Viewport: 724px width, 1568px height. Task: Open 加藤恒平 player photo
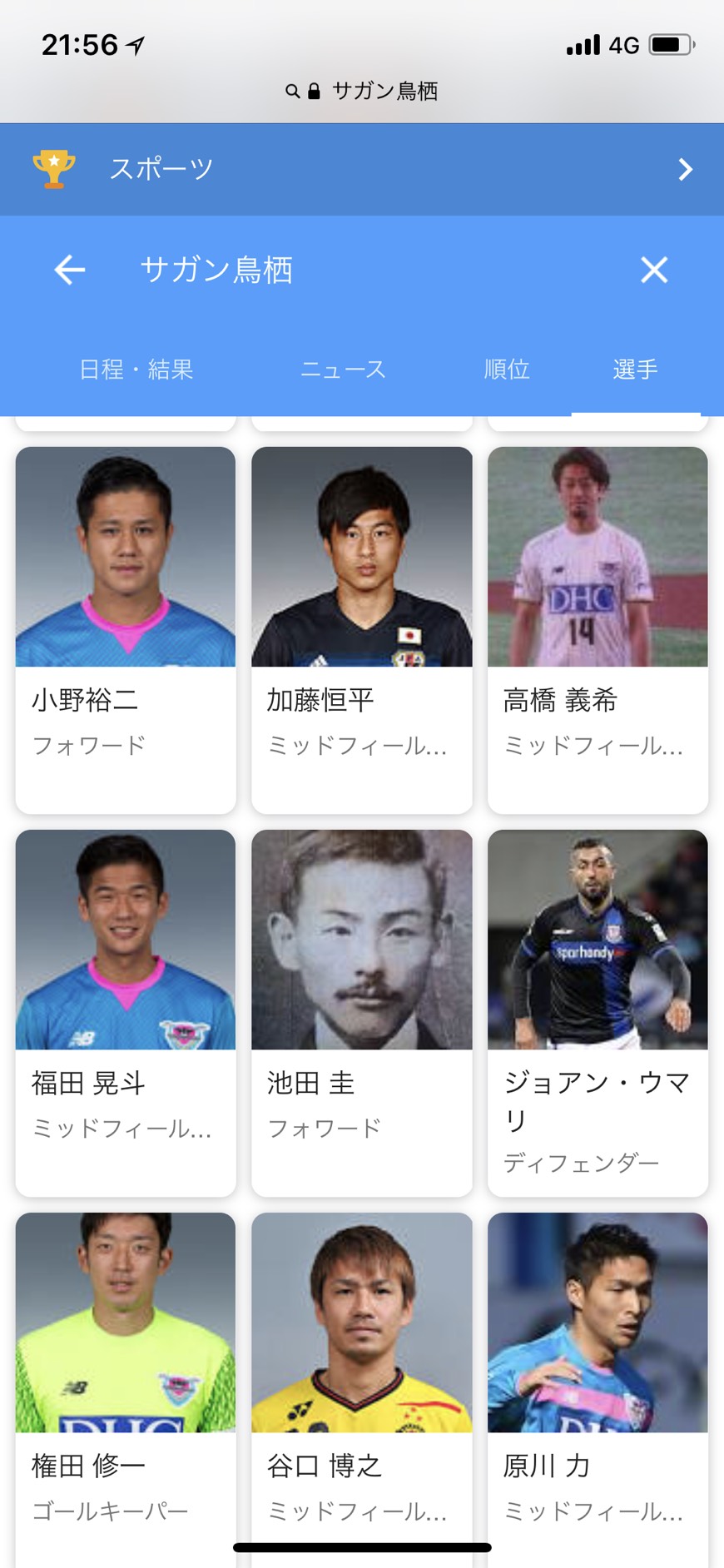click(362, 557)
